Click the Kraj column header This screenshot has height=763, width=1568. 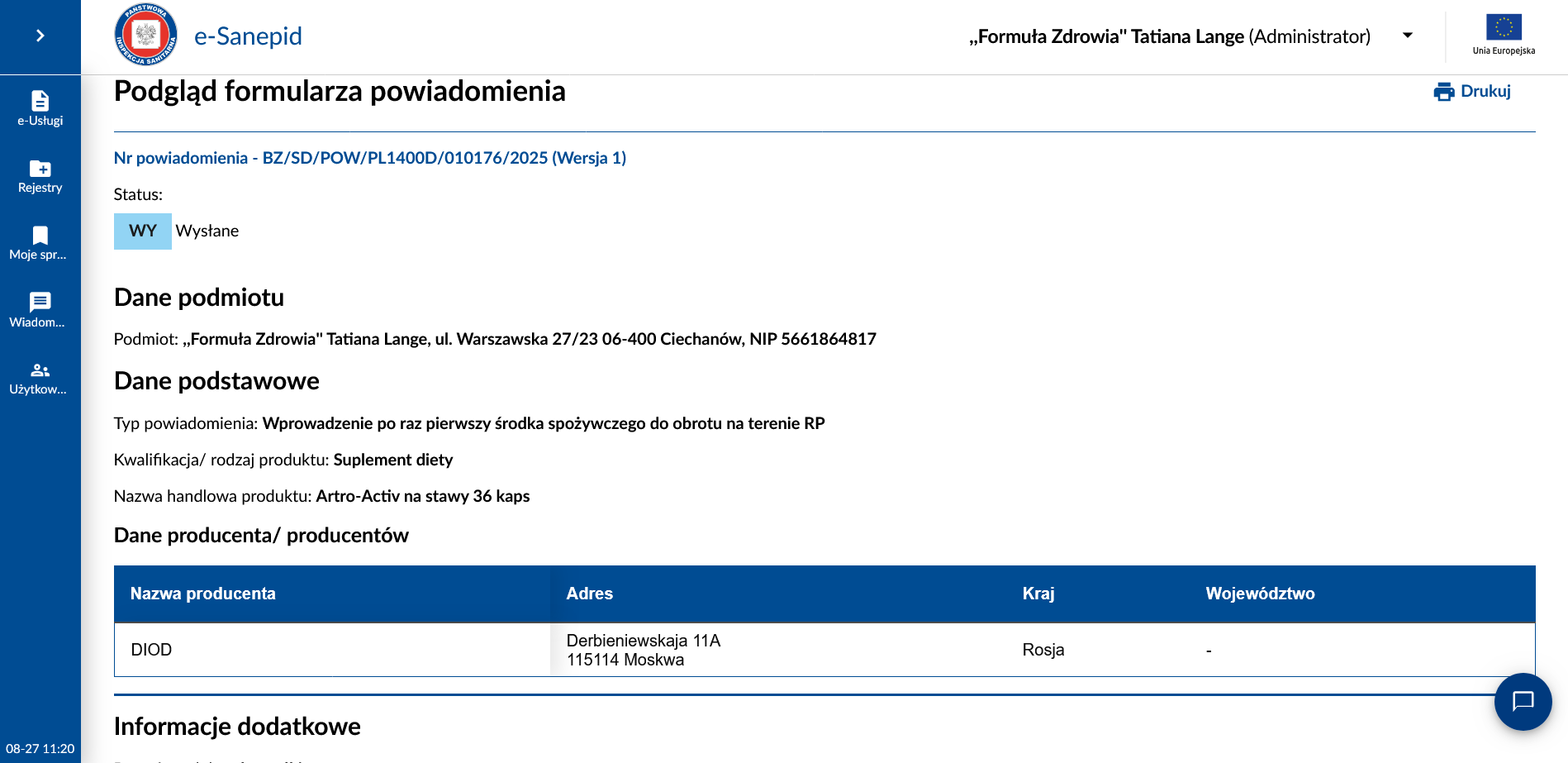(1038, 594)
